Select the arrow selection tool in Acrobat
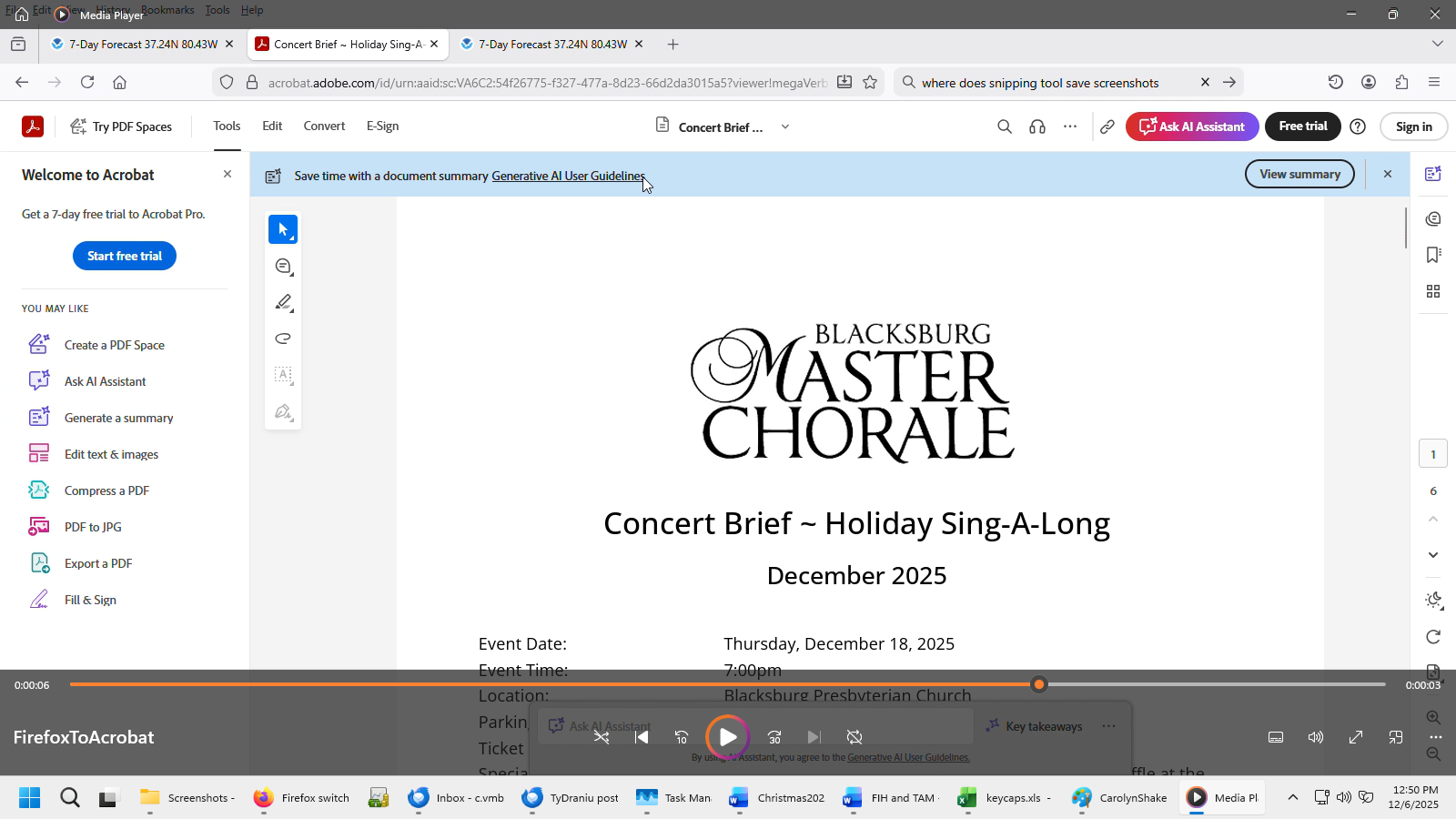This screenshot has height=819, width=1456. [283, 229]
